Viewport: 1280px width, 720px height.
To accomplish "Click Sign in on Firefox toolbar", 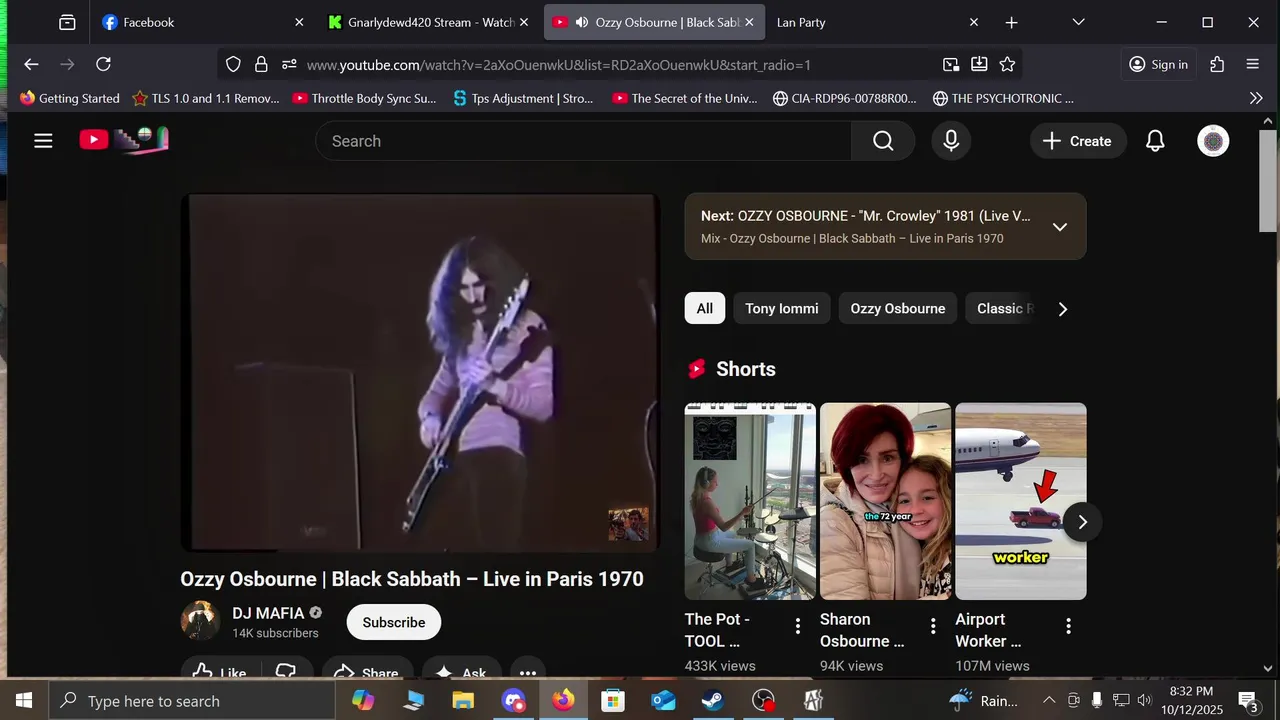I will pos(1158,64).
